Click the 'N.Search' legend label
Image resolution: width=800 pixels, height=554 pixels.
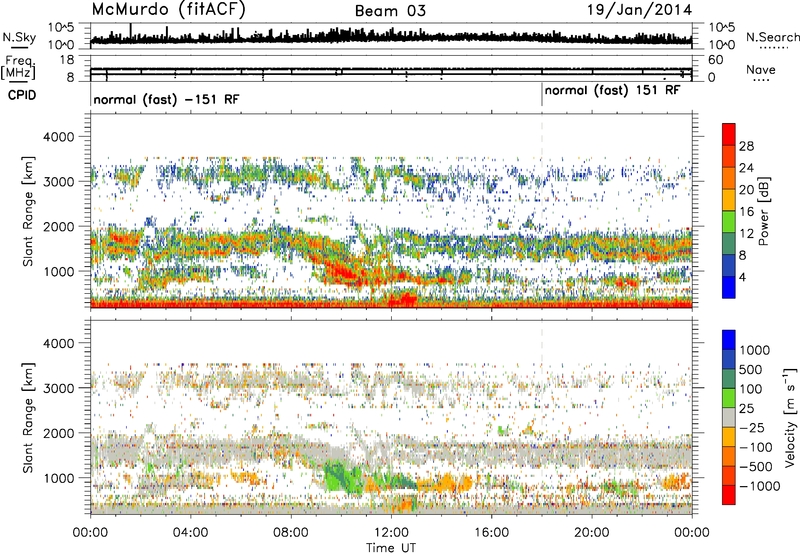[x=772, y=37]
